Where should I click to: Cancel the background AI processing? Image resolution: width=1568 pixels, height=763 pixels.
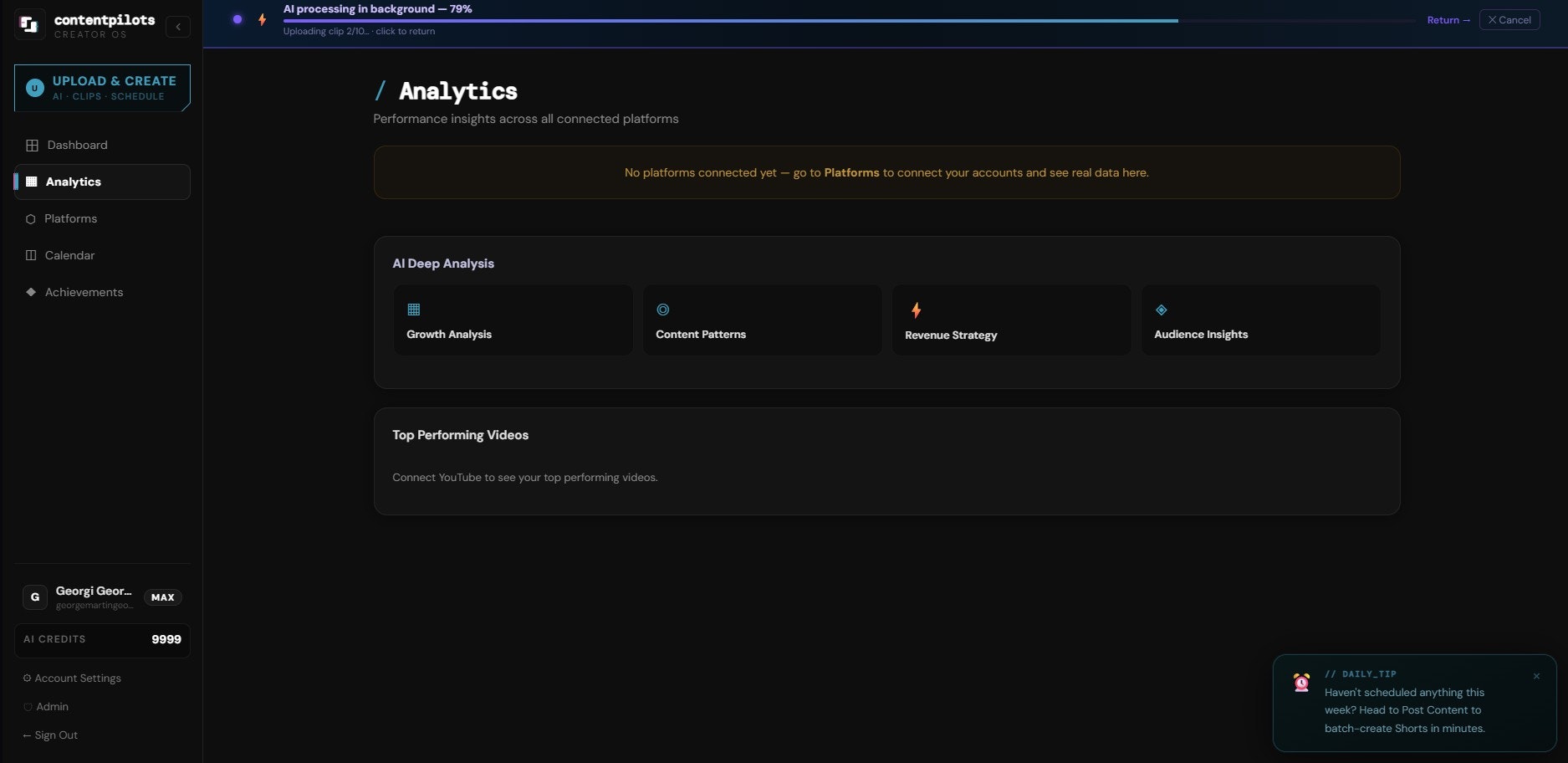tap(1509, 20)
